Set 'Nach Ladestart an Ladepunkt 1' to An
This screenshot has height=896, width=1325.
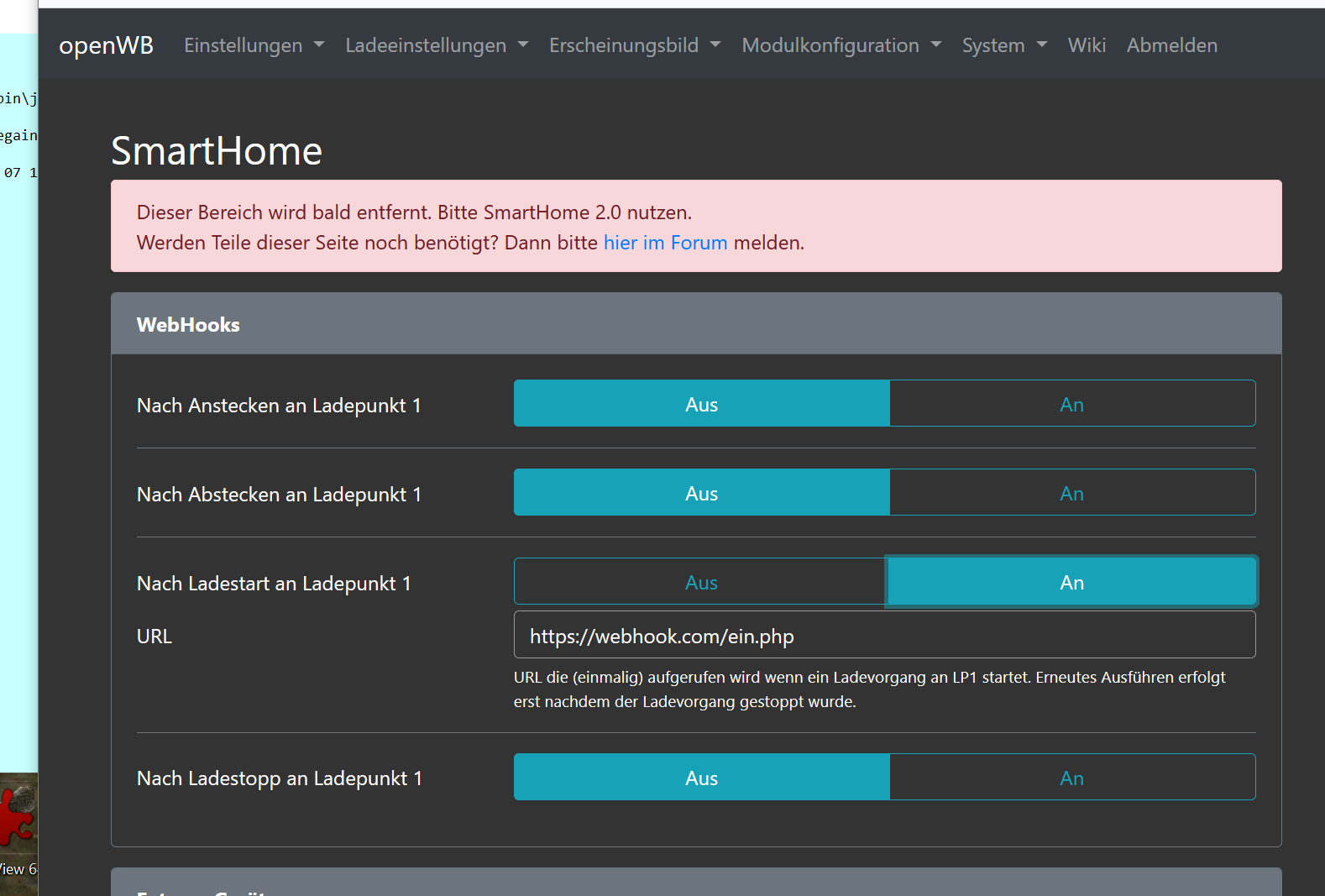click(x=1072, y=582)
